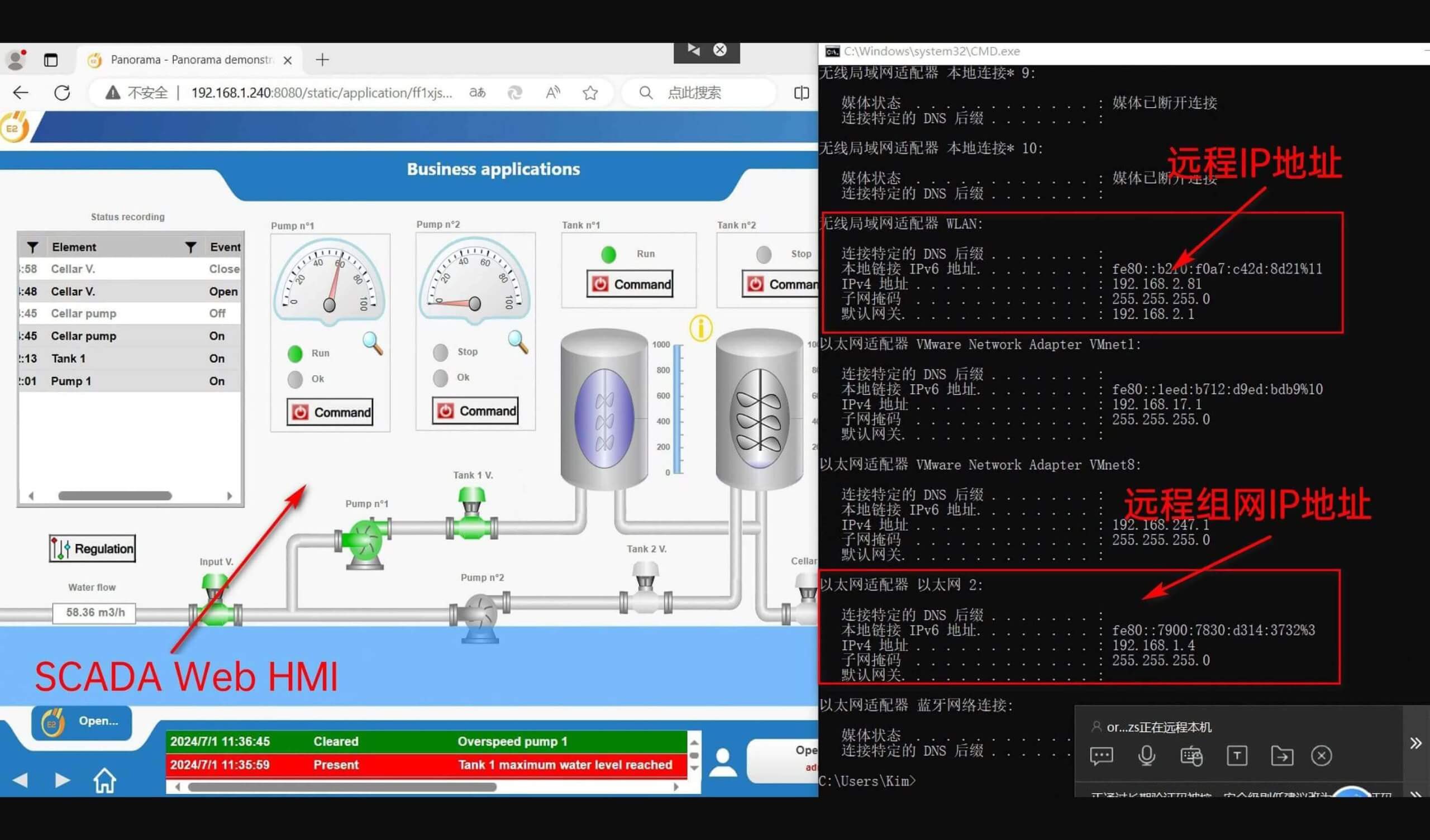
Task: Click the magnifier icon under Pump n°1 gauge
Action: [372, 342]
